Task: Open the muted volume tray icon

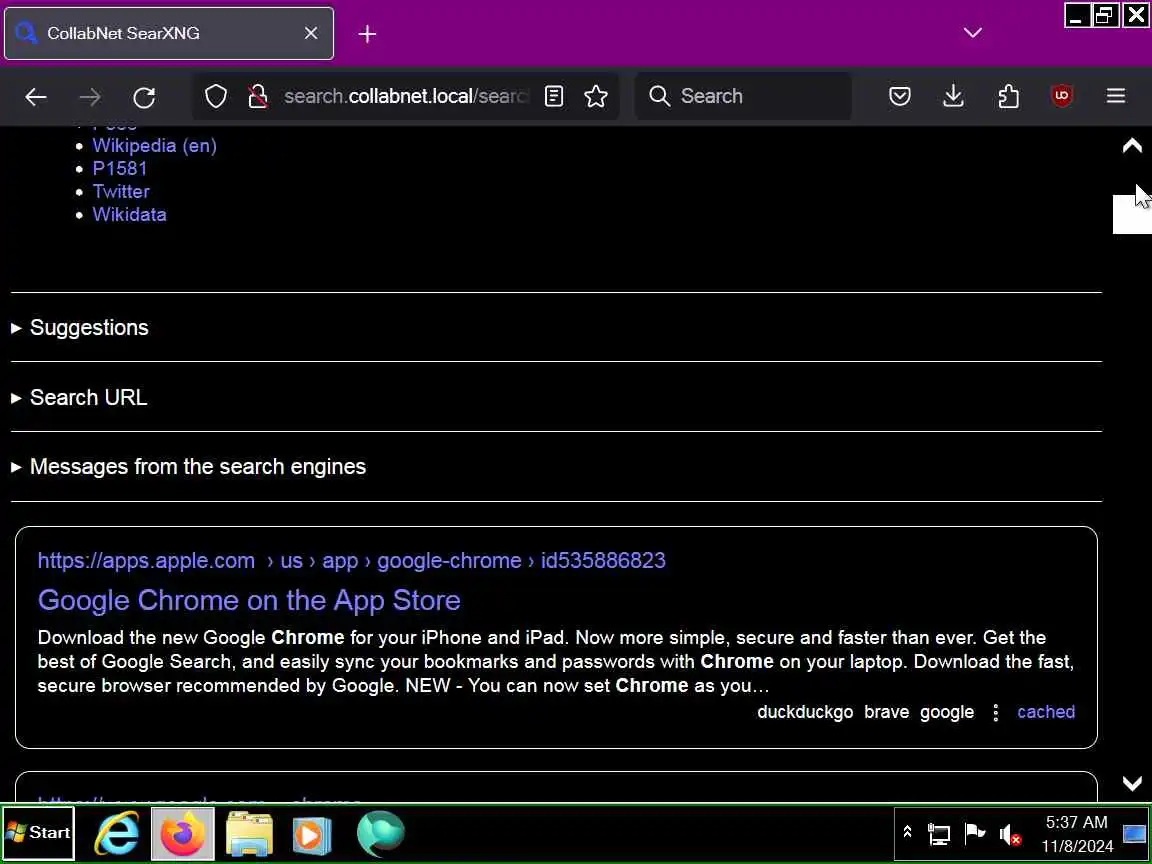Action: pyautogui.click(x=1010, y=835)
